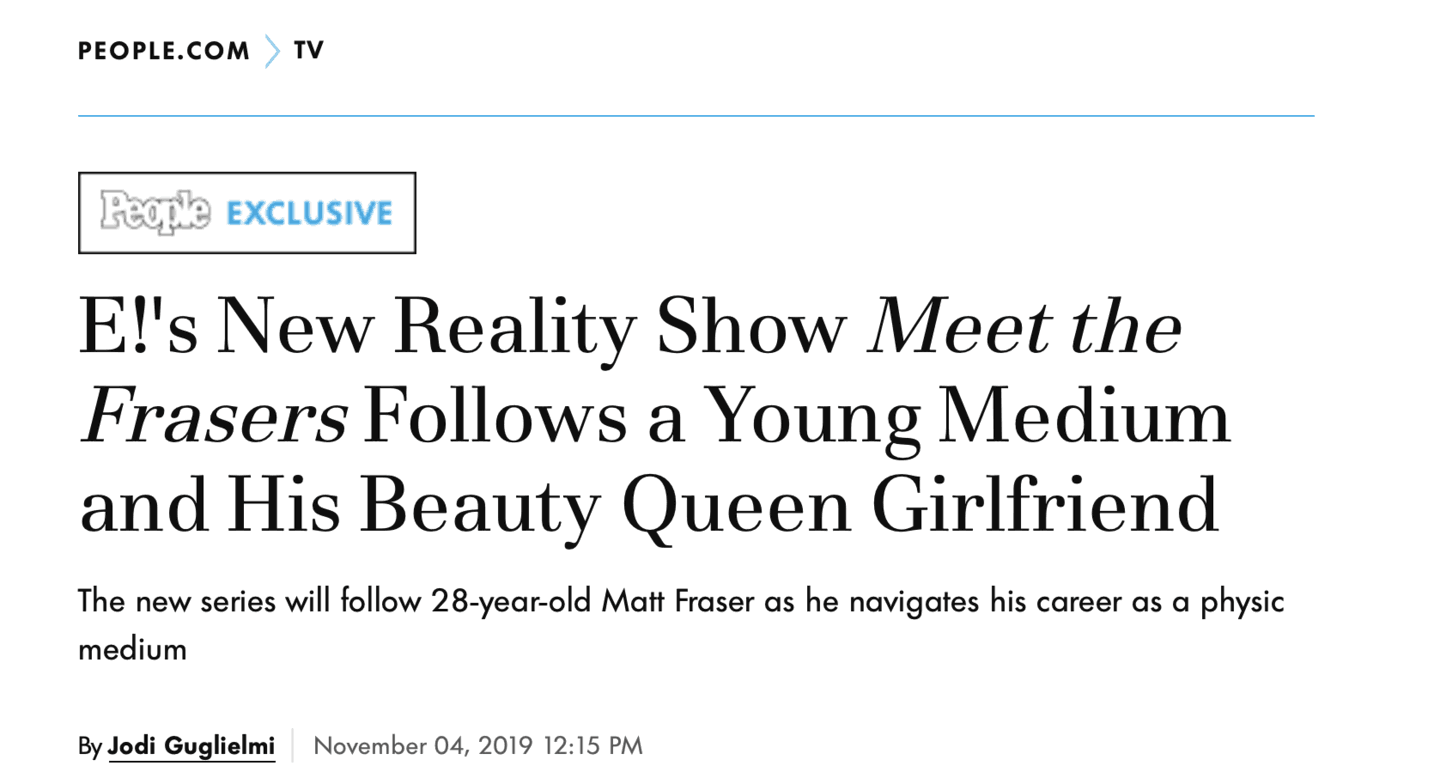Viewport: 1440px width, 772px height.
Task: Click the blue breadcrumb chevron arrow
Action: [x=272, y=51]
